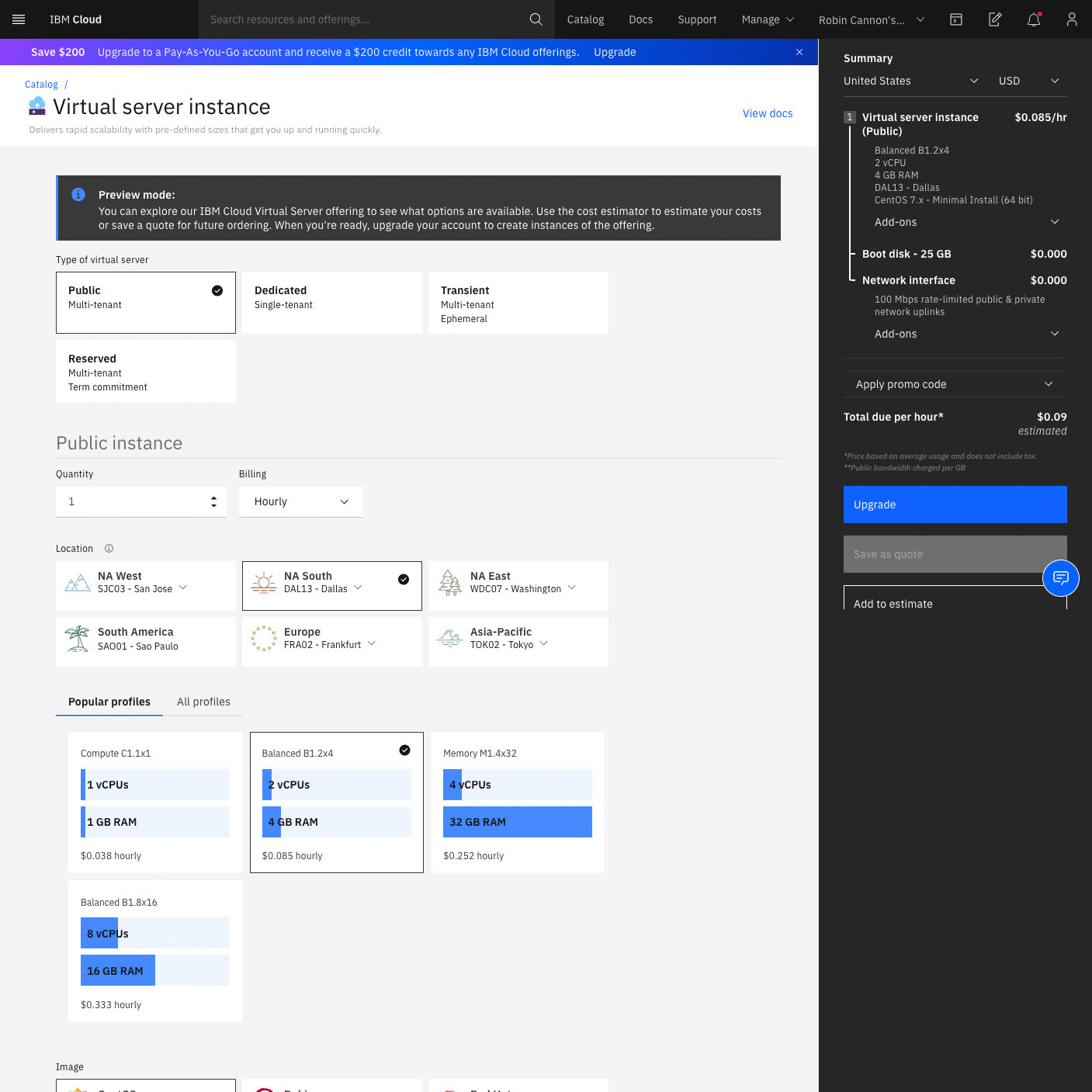Select the Public multi-tenant server type

[146, 303]
